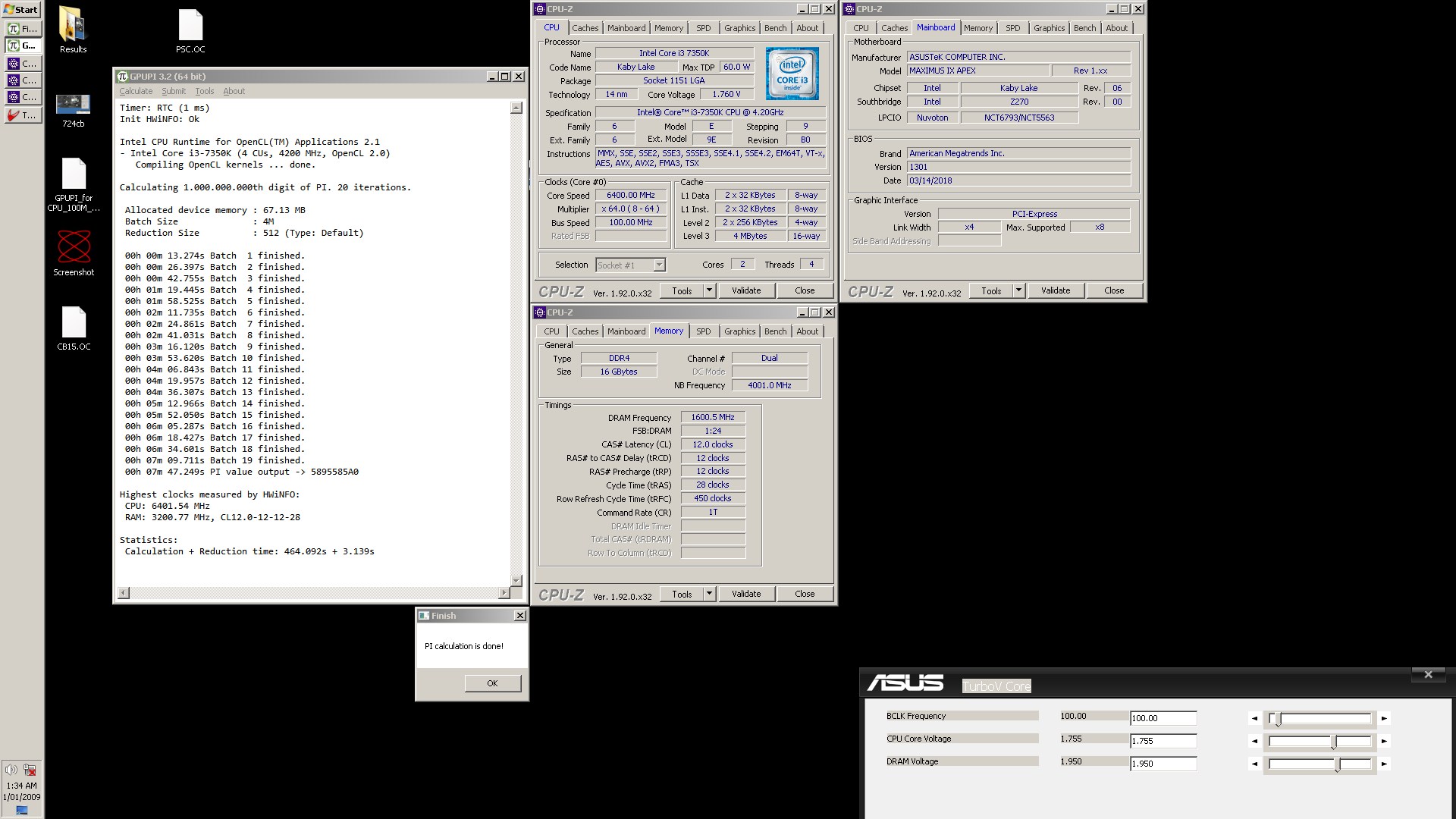Decrease DRAM Voltage with left arrow
1456x819 pixels.
[1254, 764]
